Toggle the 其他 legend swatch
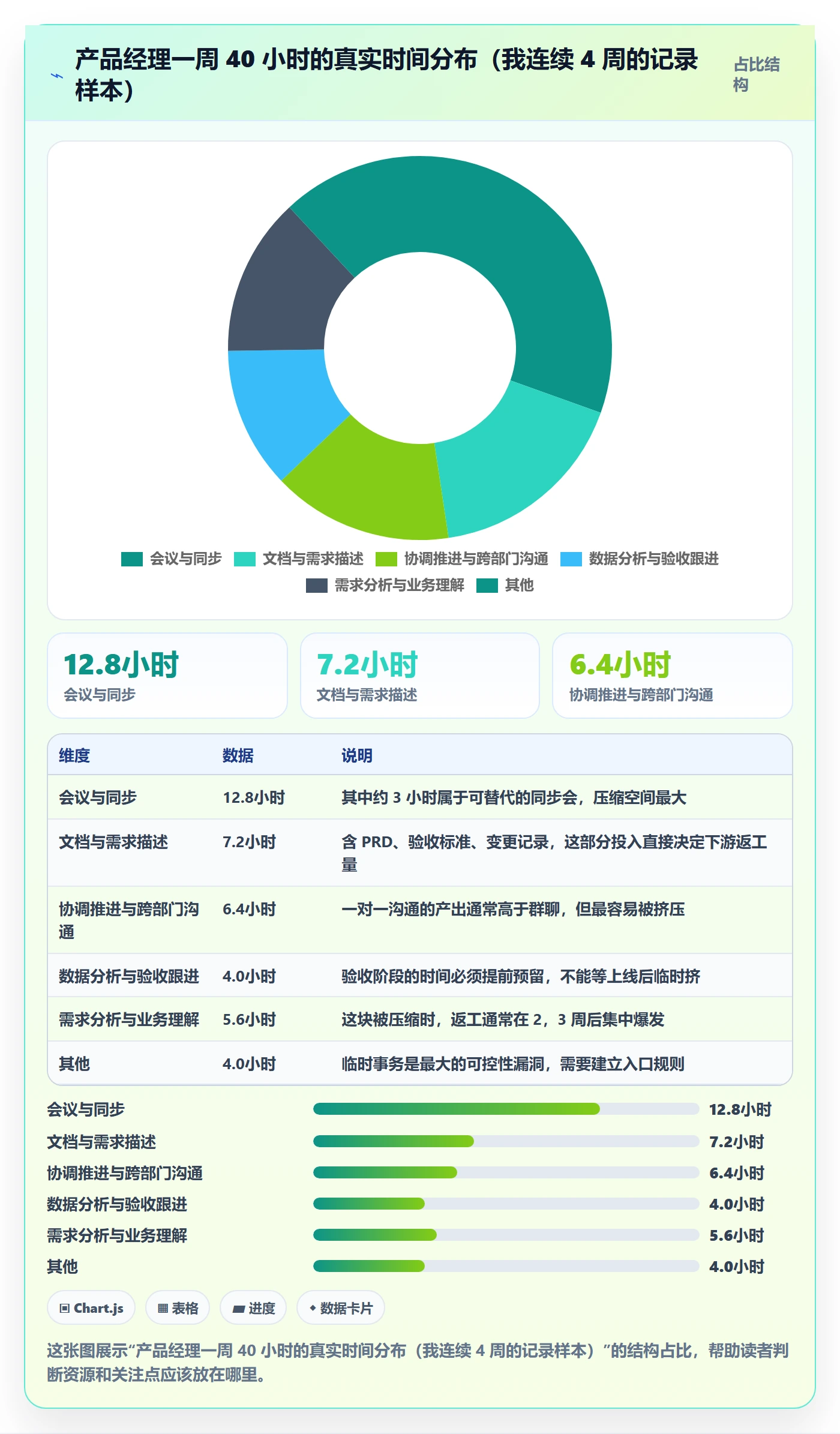 coord(487,586)
